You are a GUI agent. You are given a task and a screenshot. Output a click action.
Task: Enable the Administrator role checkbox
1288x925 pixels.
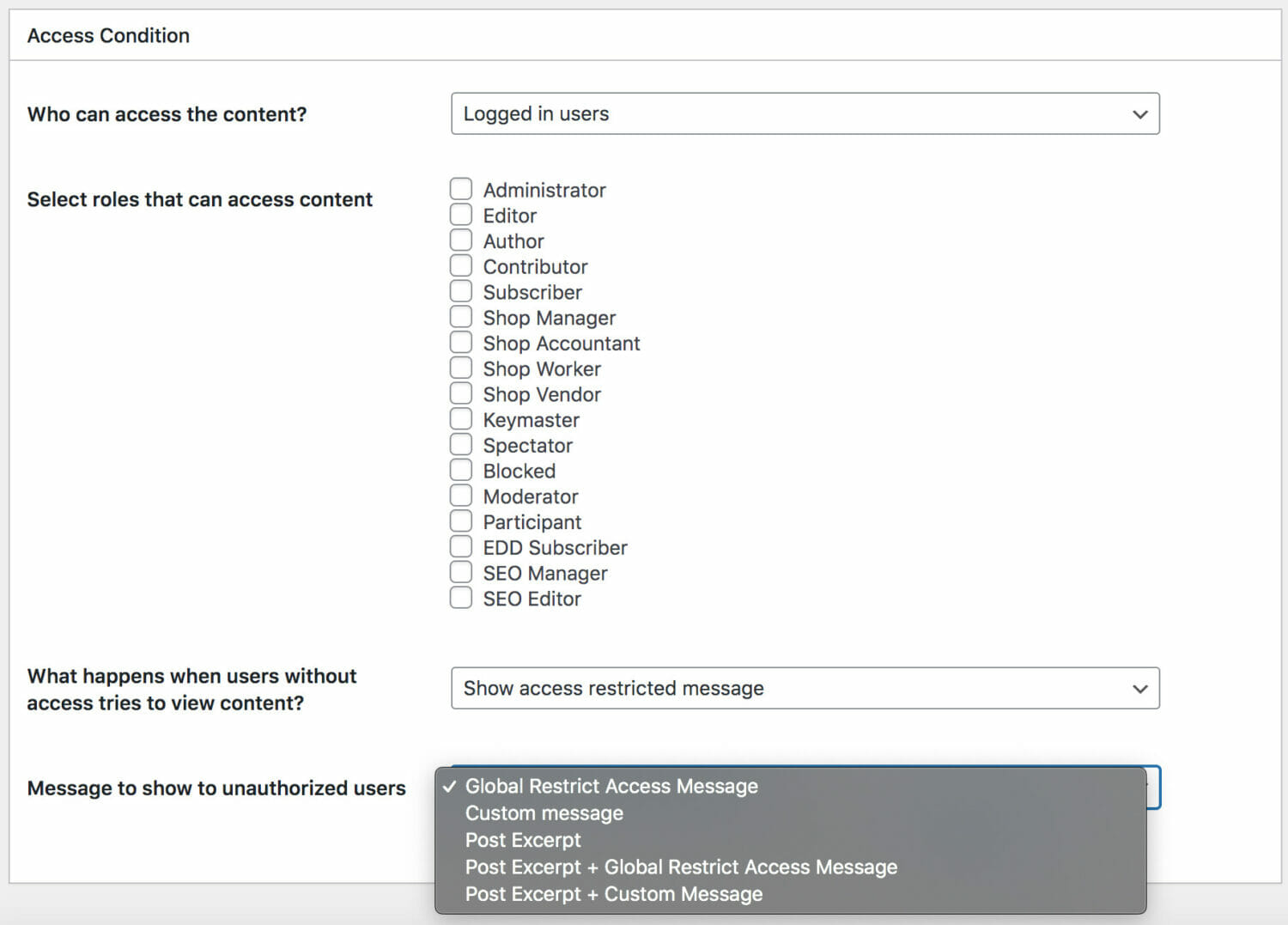(461, 189)
